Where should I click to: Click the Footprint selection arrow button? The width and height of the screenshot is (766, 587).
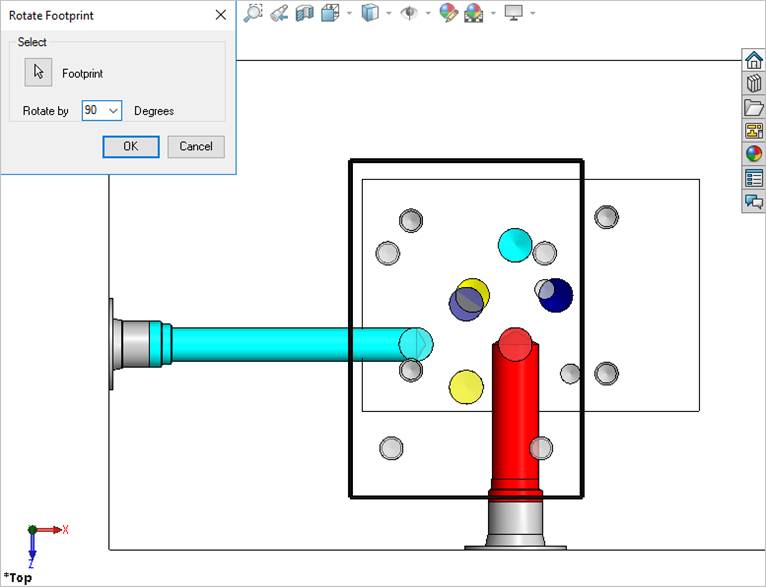[39, 72]
